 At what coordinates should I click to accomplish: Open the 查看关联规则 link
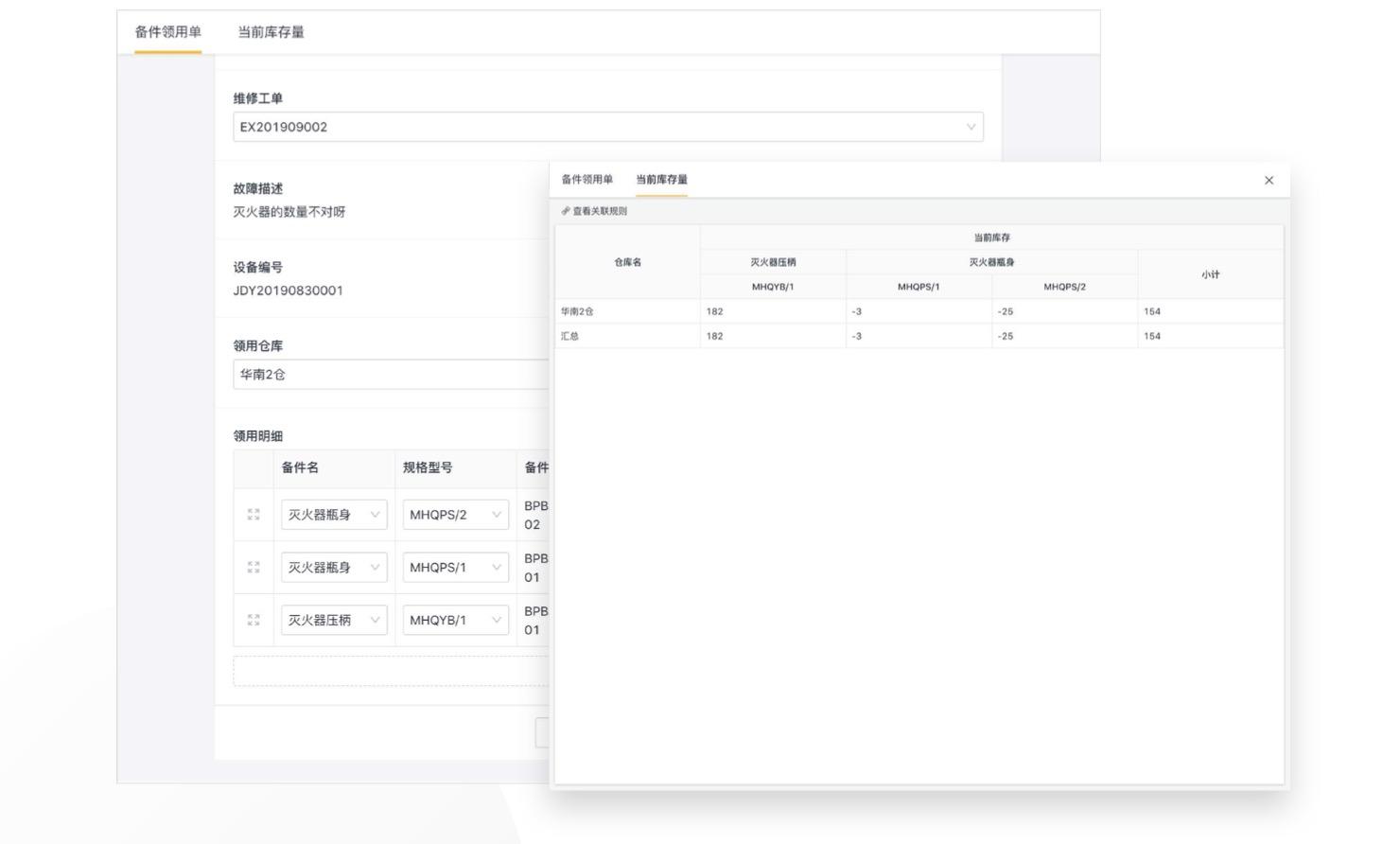point(594,211)
